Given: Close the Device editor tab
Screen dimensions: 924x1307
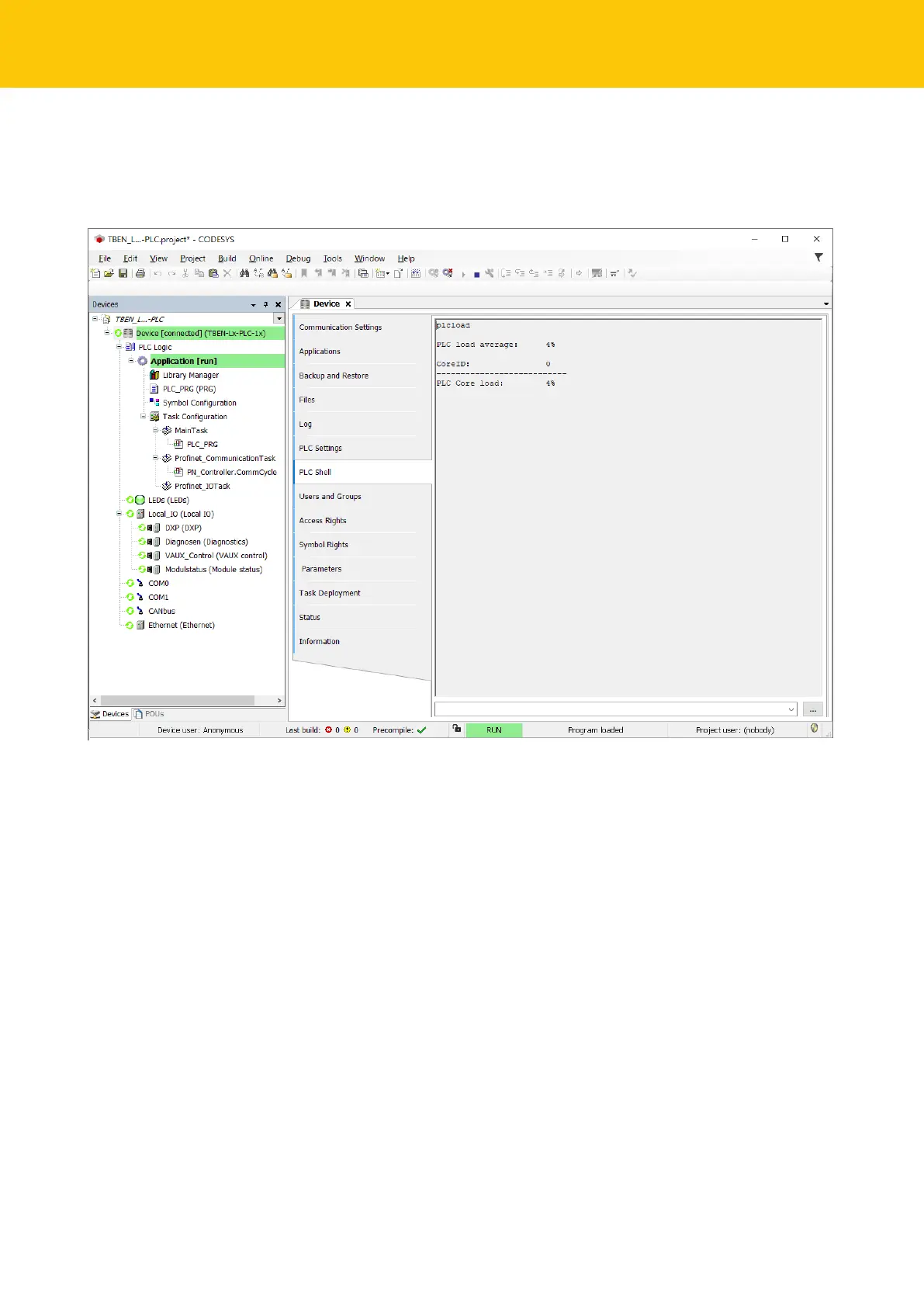Looking at the screenshot, I should pos(348,304).
